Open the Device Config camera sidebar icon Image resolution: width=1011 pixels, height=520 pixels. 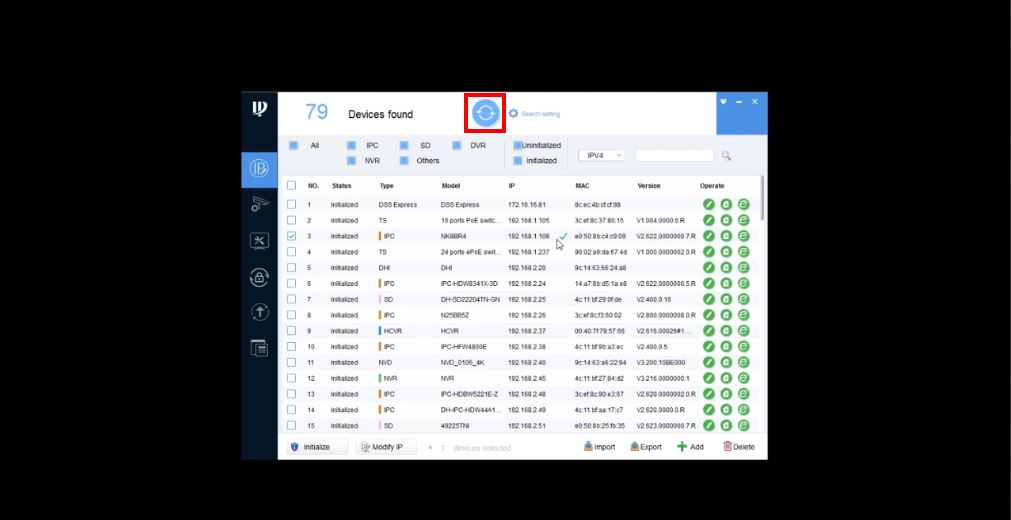259,205
